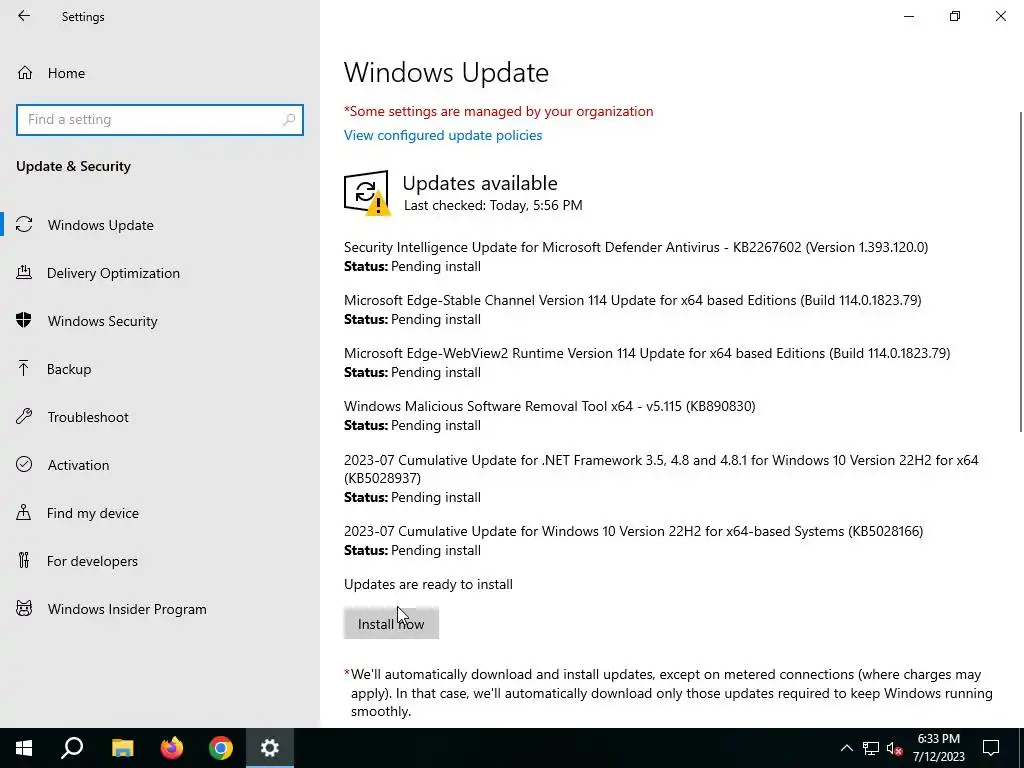The image size is (1024, 768).
Task: Click Last checked: Today, 5:56 PM text
Action: point(493,205)
